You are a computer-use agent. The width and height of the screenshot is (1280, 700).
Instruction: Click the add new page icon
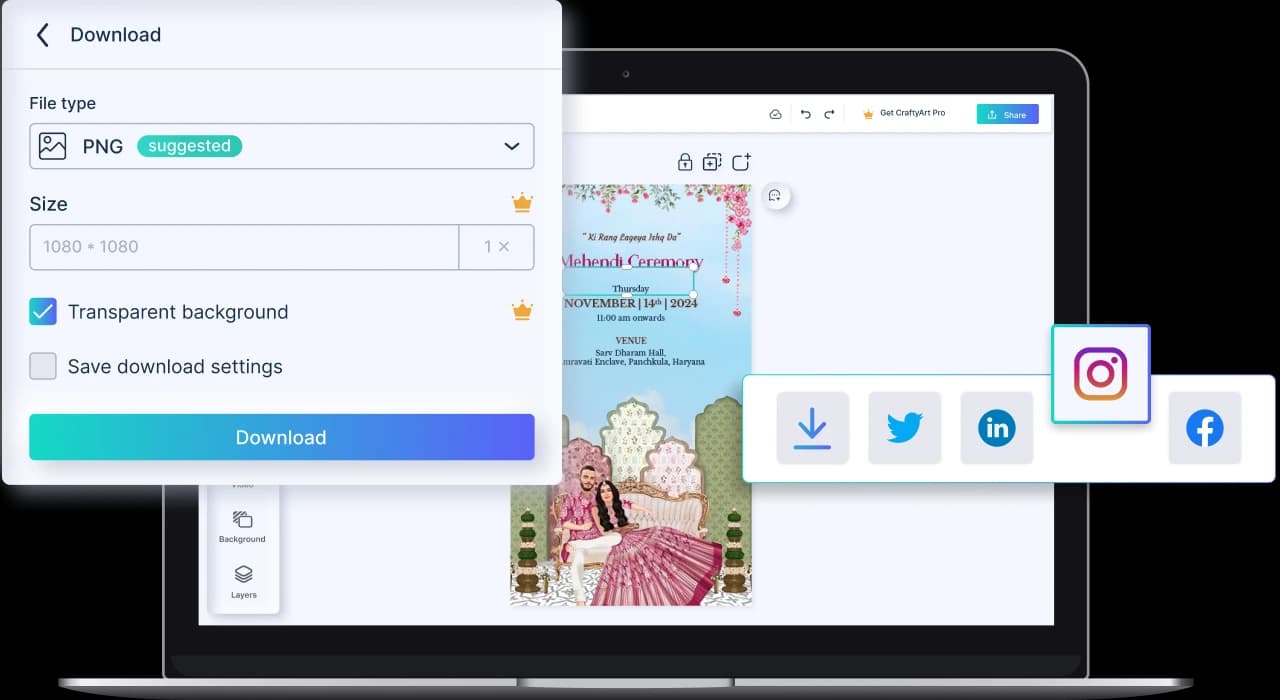click(x=741, y=162)
